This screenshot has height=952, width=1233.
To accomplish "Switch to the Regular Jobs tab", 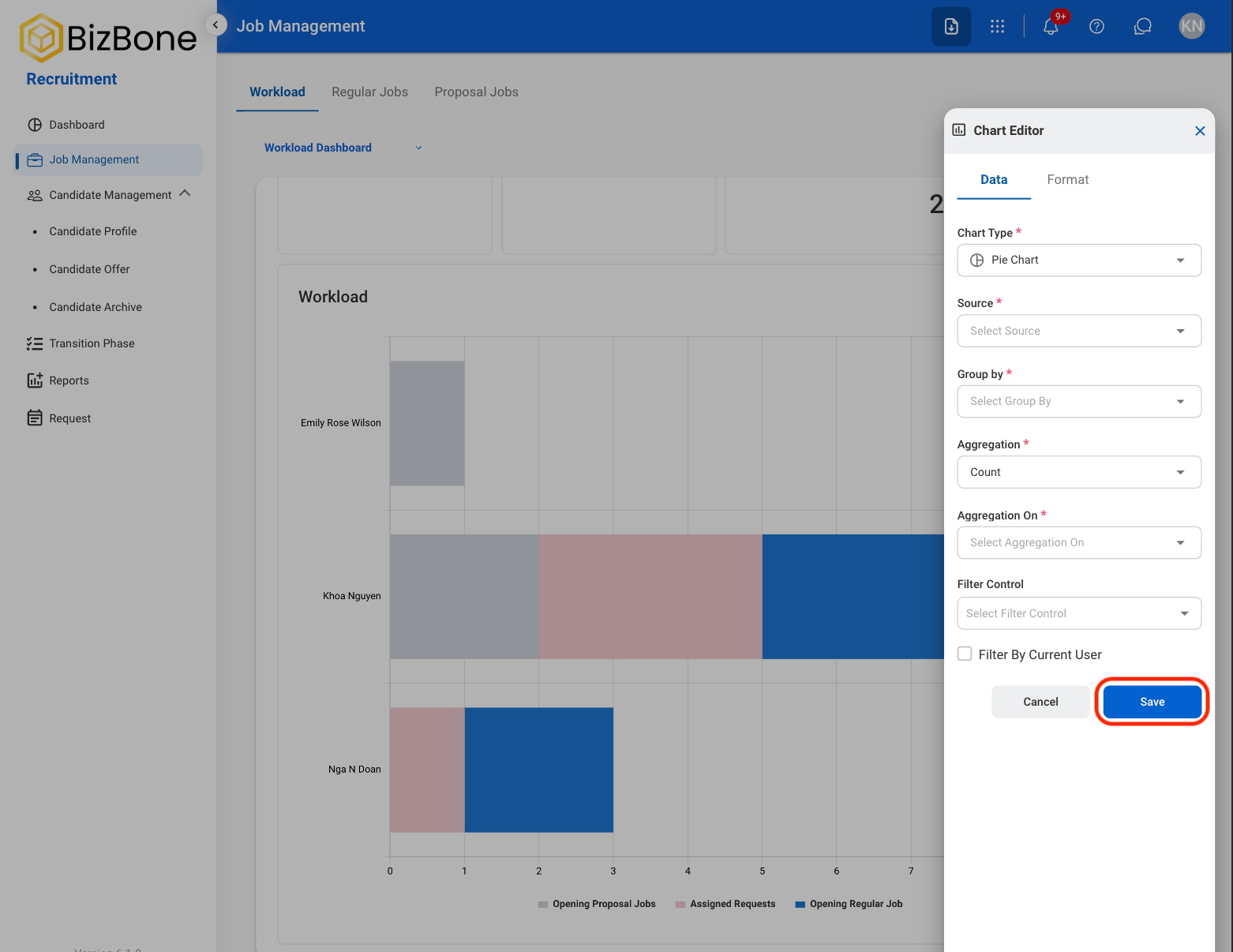I will tap(369, 92).
